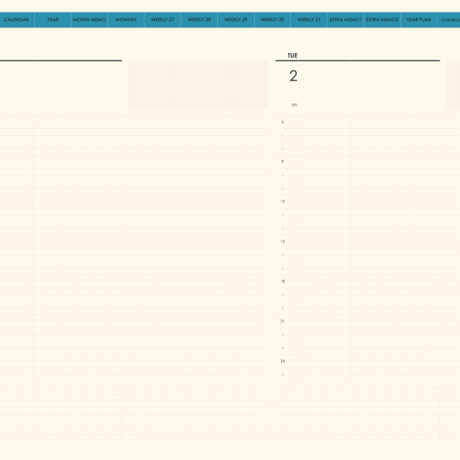Switch to the WEEKLY-31 tab
This screenshot has width=460, height=460.
coord(309,20)
